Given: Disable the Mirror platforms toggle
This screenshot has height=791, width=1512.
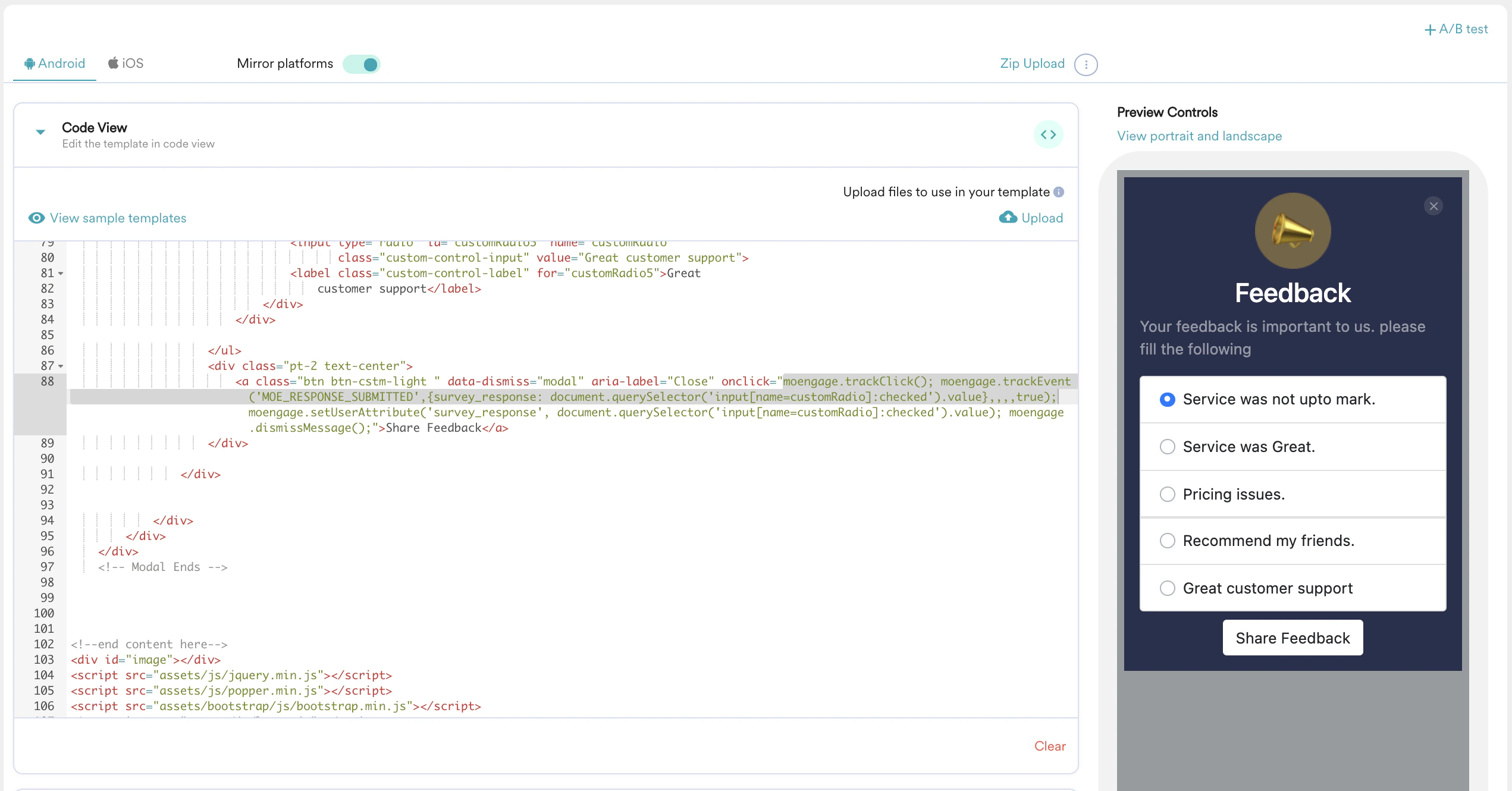Looking at the screenshot, I should [x=362, y=64].
